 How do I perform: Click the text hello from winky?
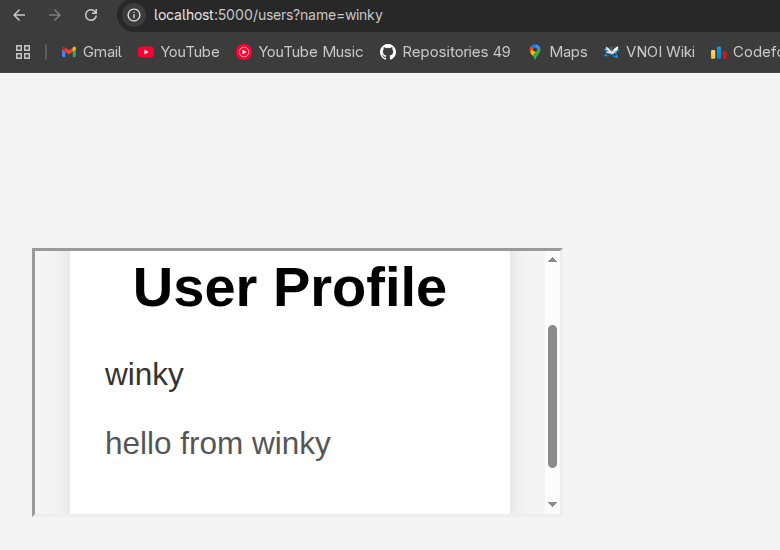[x=217, y=442]
